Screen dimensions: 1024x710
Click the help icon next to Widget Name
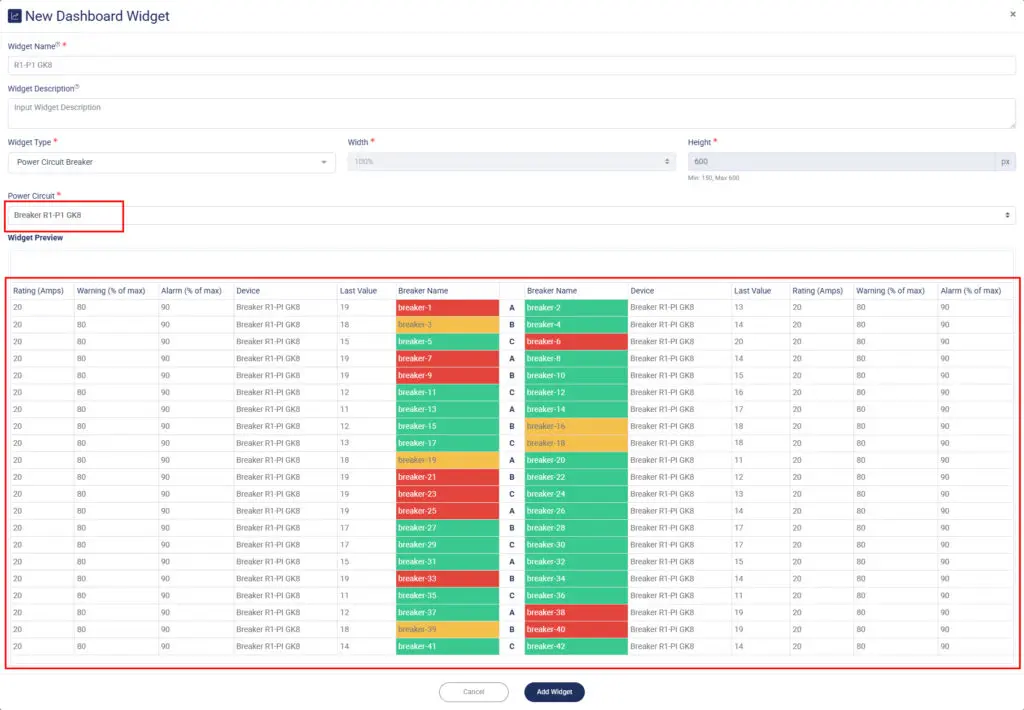[58, 45]
